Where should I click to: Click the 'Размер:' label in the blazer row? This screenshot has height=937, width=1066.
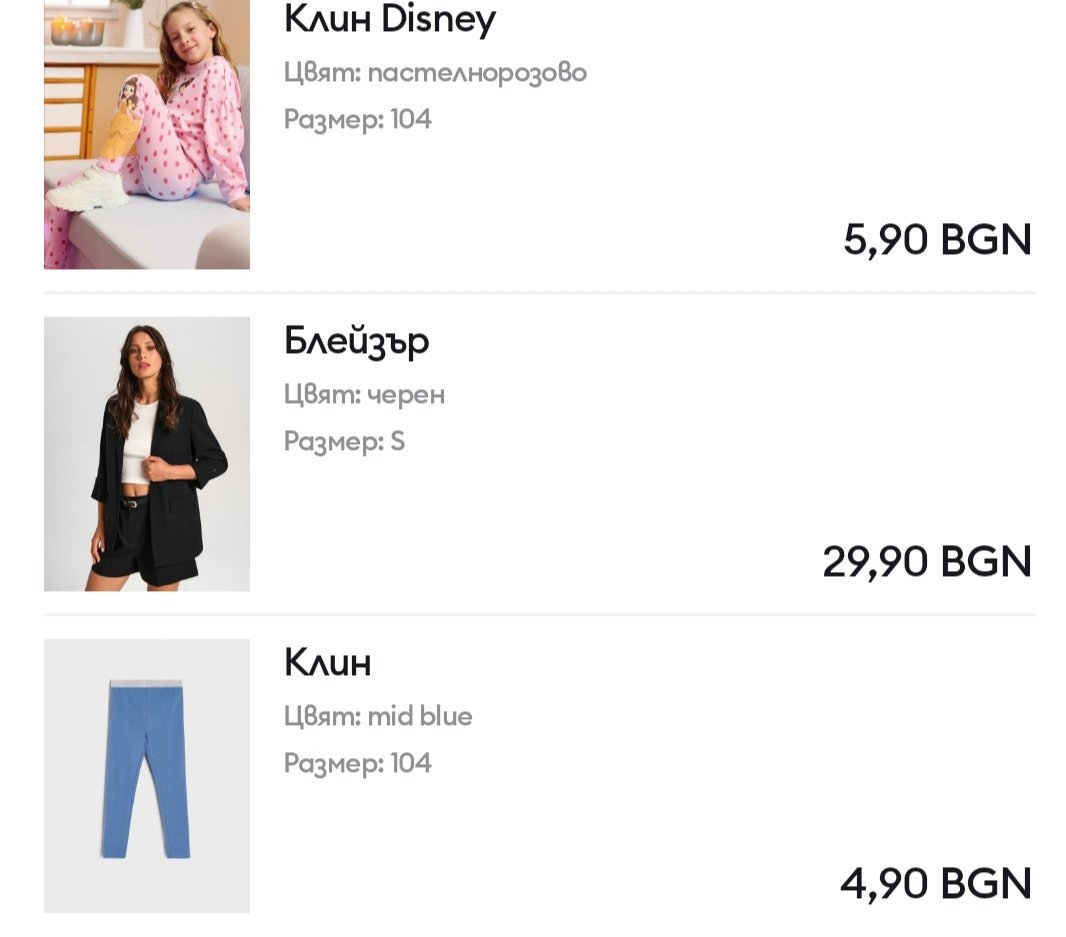tap(333, 442)
